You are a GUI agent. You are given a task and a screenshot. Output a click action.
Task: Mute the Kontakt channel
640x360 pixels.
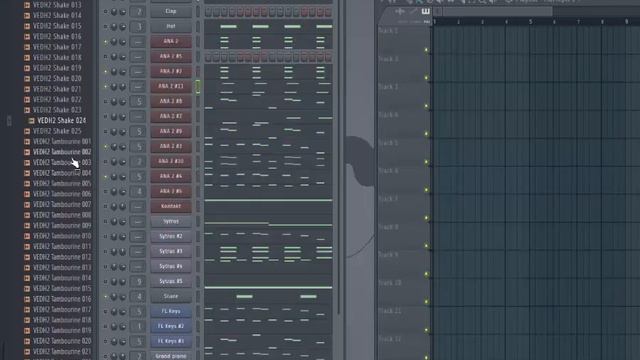click(105, 207)
